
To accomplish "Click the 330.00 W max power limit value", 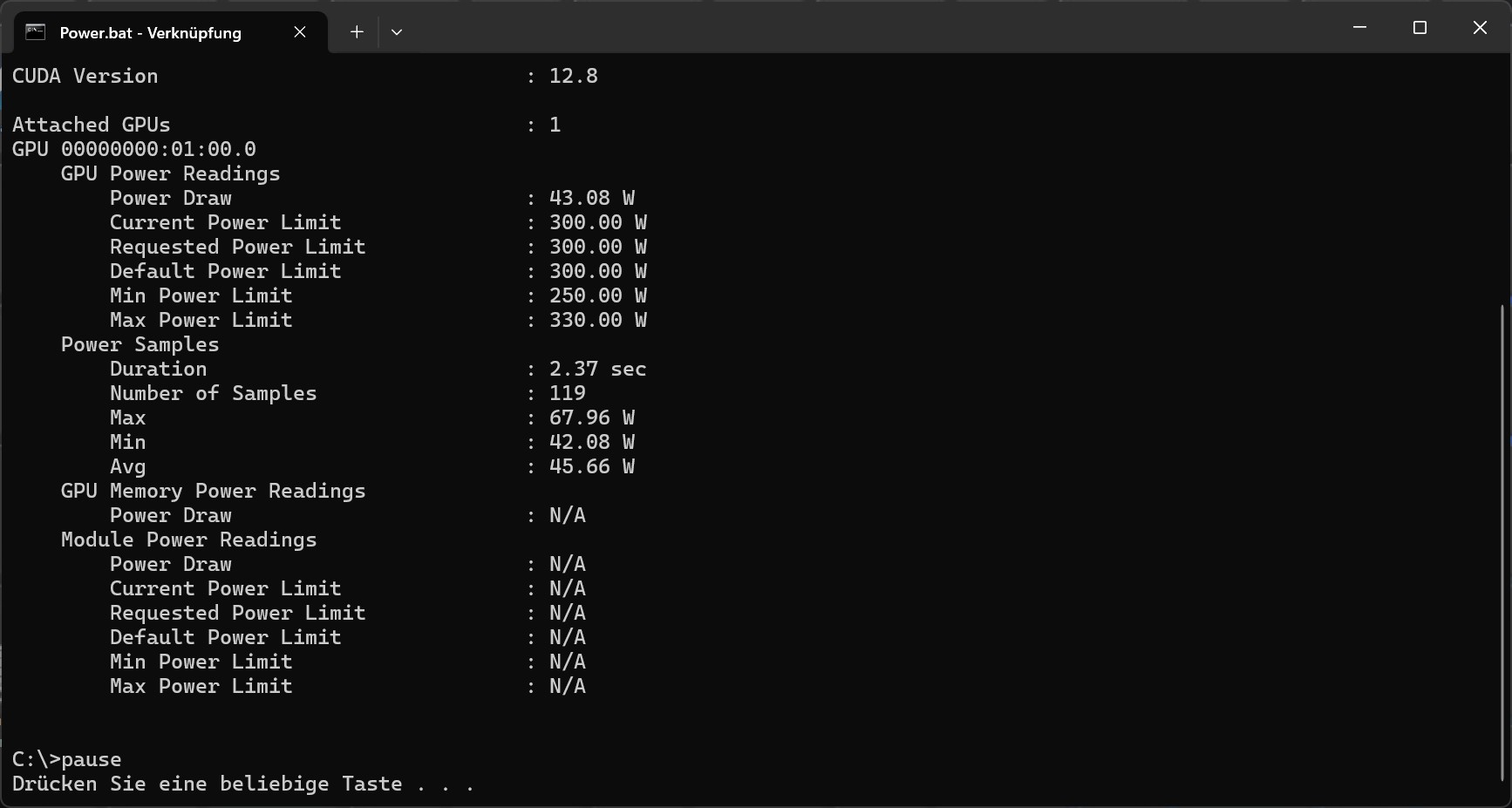I will pyautogui.click(x=597, y=320).
